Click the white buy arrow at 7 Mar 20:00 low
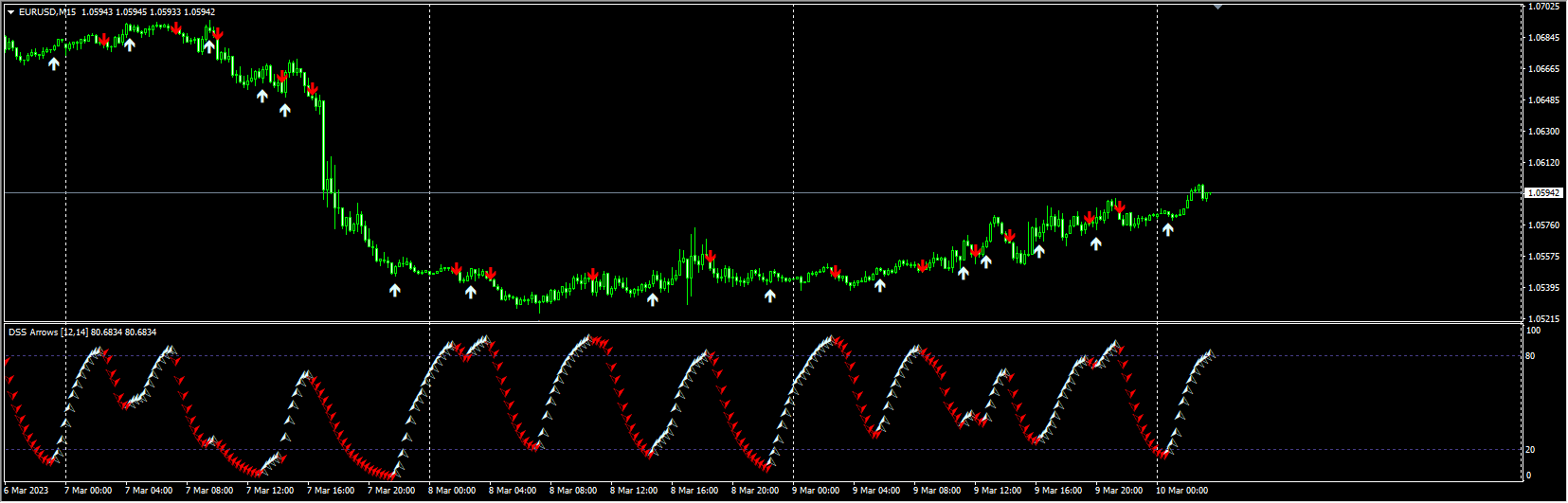 pyautogui.click(x=395, y=290)
